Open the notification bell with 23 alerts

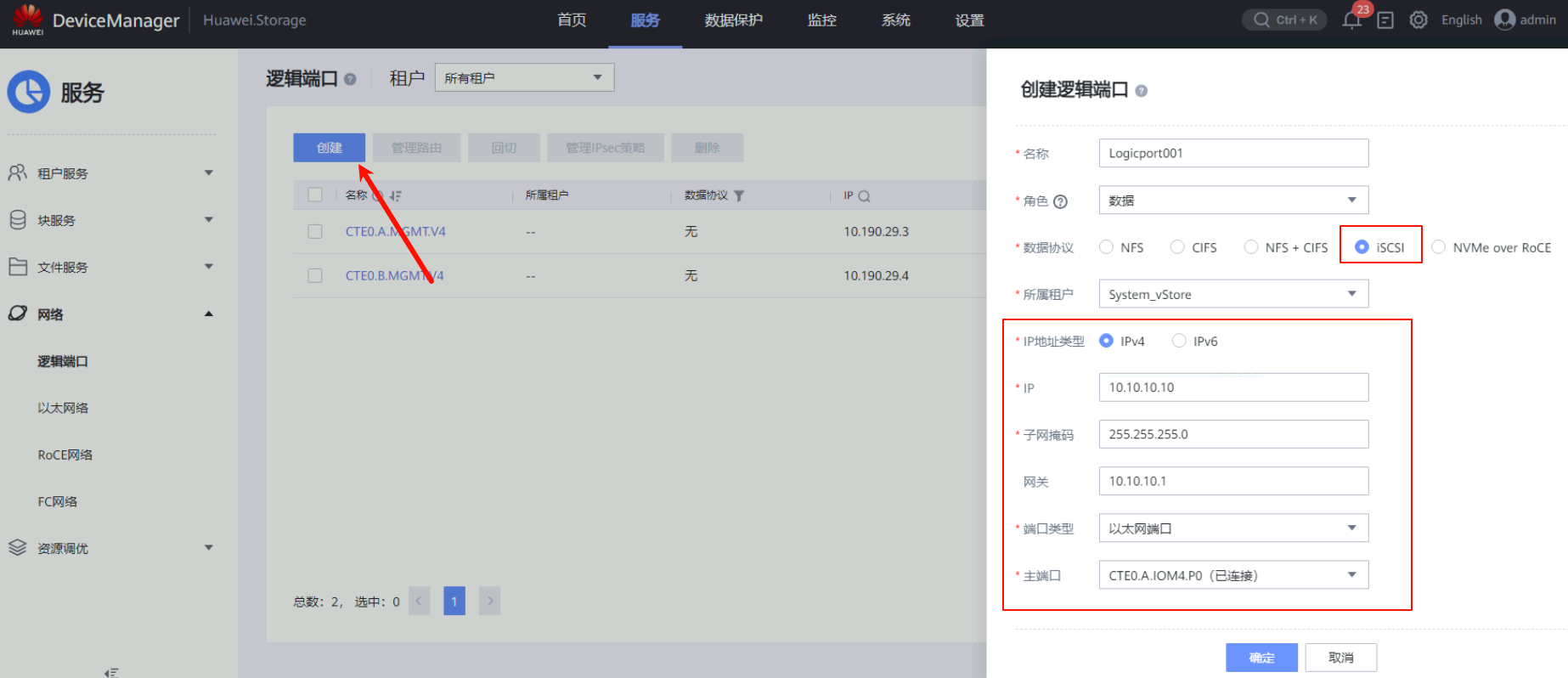1351,20
